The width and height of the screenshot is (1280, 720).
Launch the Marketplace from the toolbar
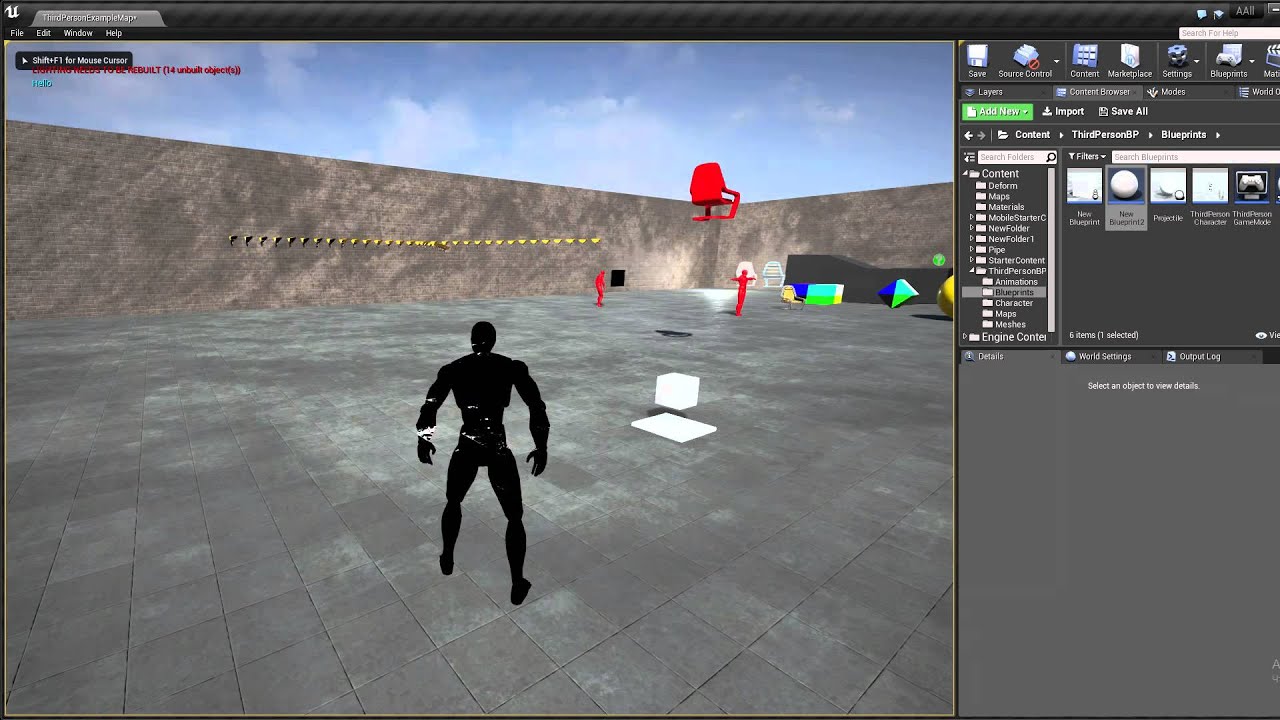click(x=1129, y=61)
